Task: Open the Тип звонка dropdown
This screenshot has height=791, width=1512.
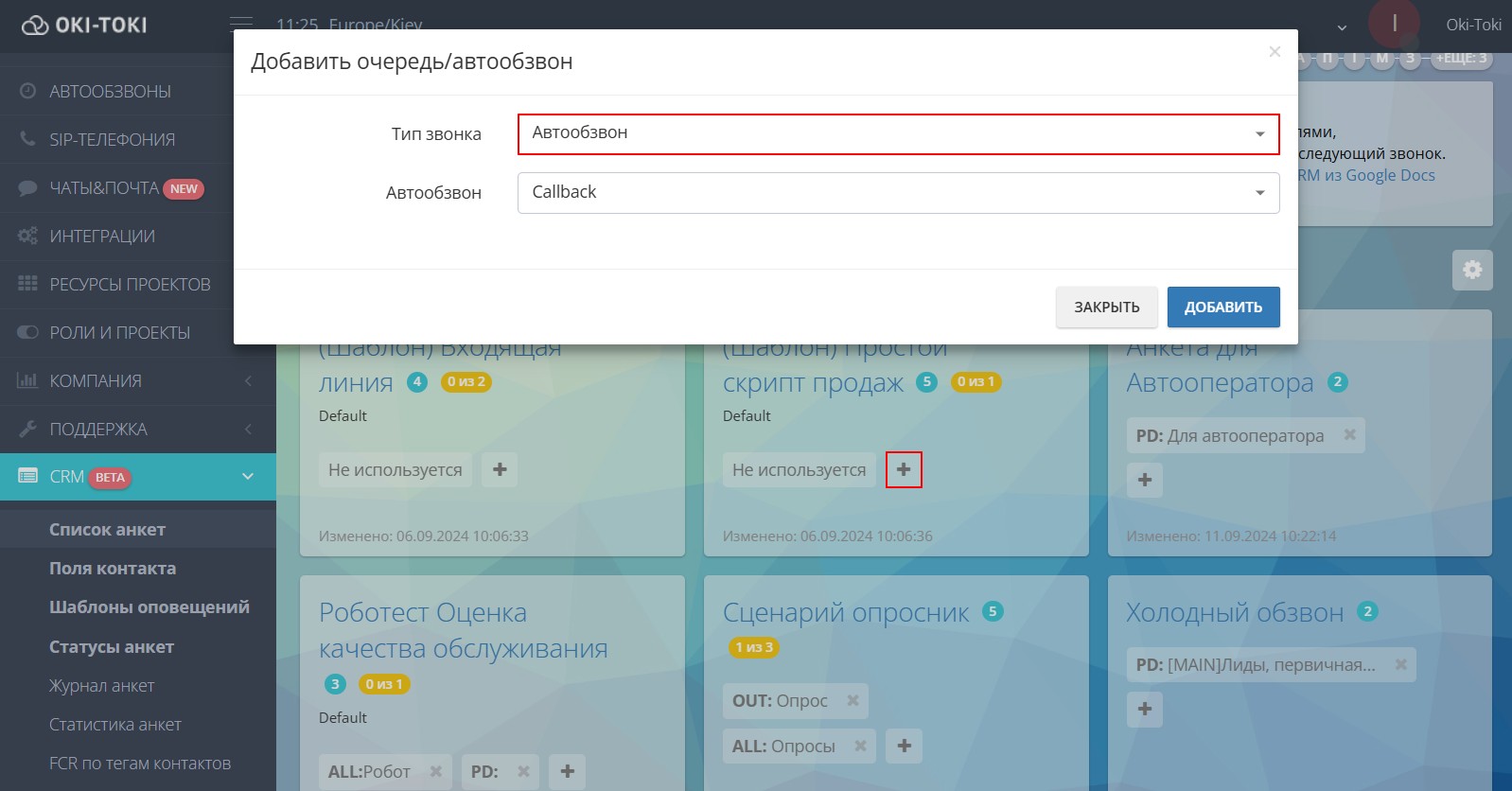Action: tap(898, 133)
